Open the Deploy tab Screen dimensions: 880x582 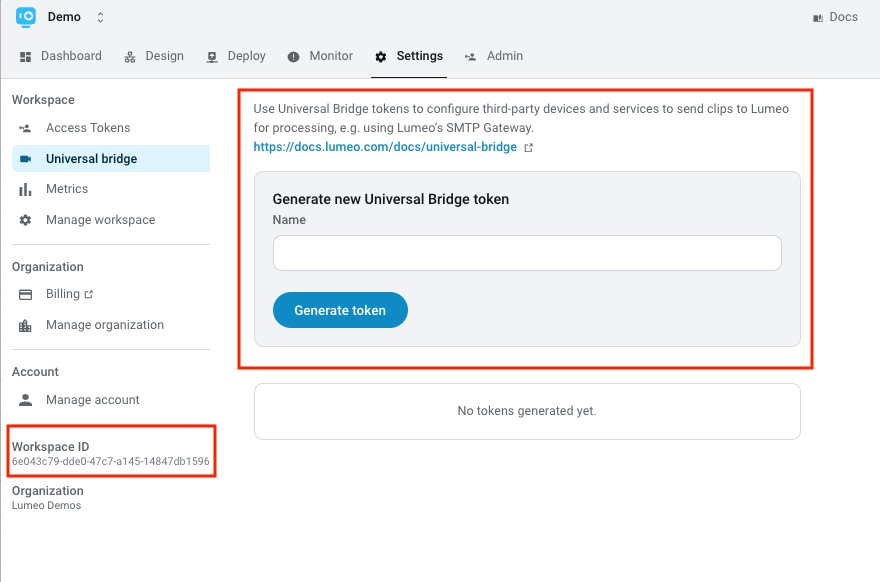236,56
